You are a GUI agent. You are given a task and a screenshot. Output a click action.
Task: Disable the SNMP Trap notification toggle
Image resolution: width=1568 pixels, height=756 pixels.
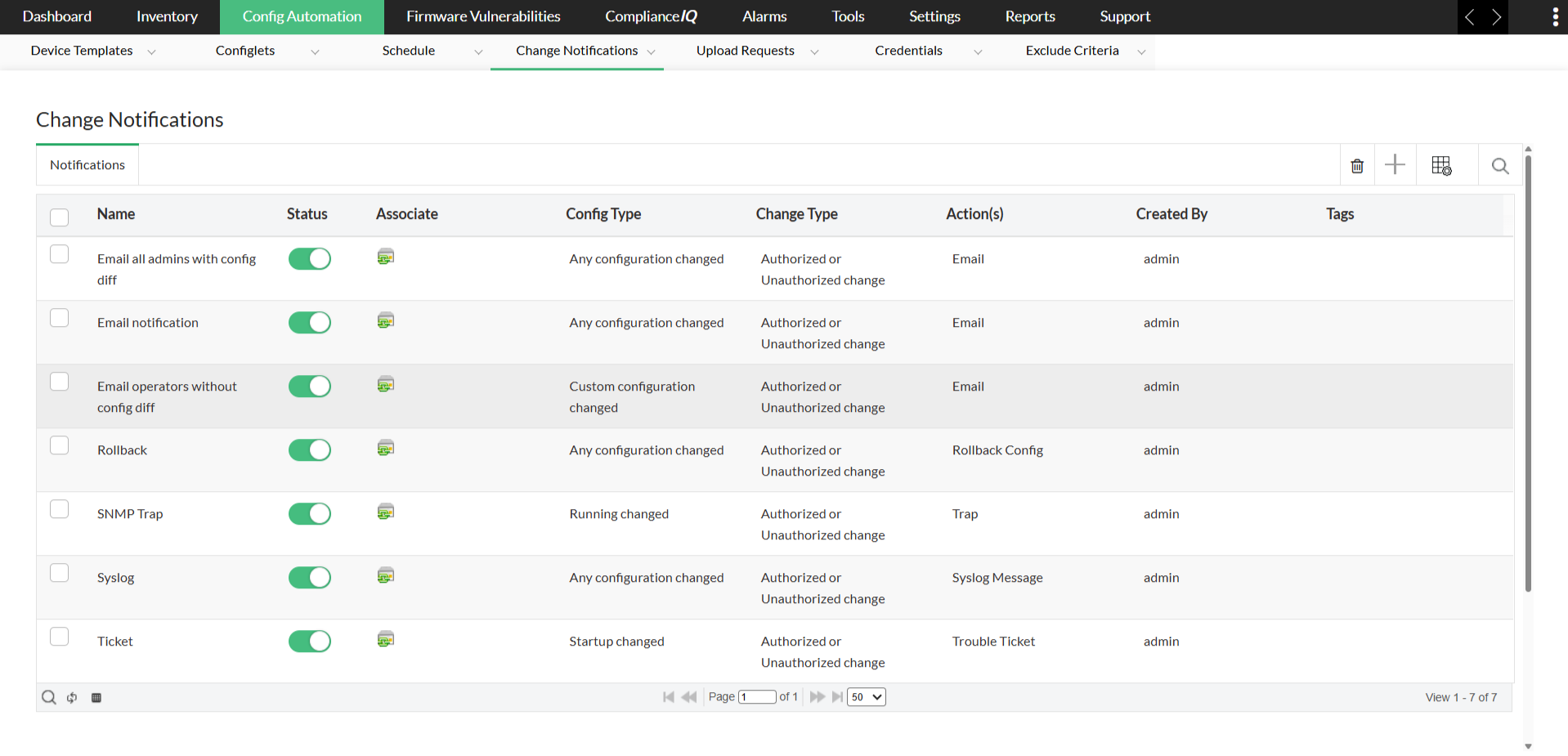tap(310, 514)
